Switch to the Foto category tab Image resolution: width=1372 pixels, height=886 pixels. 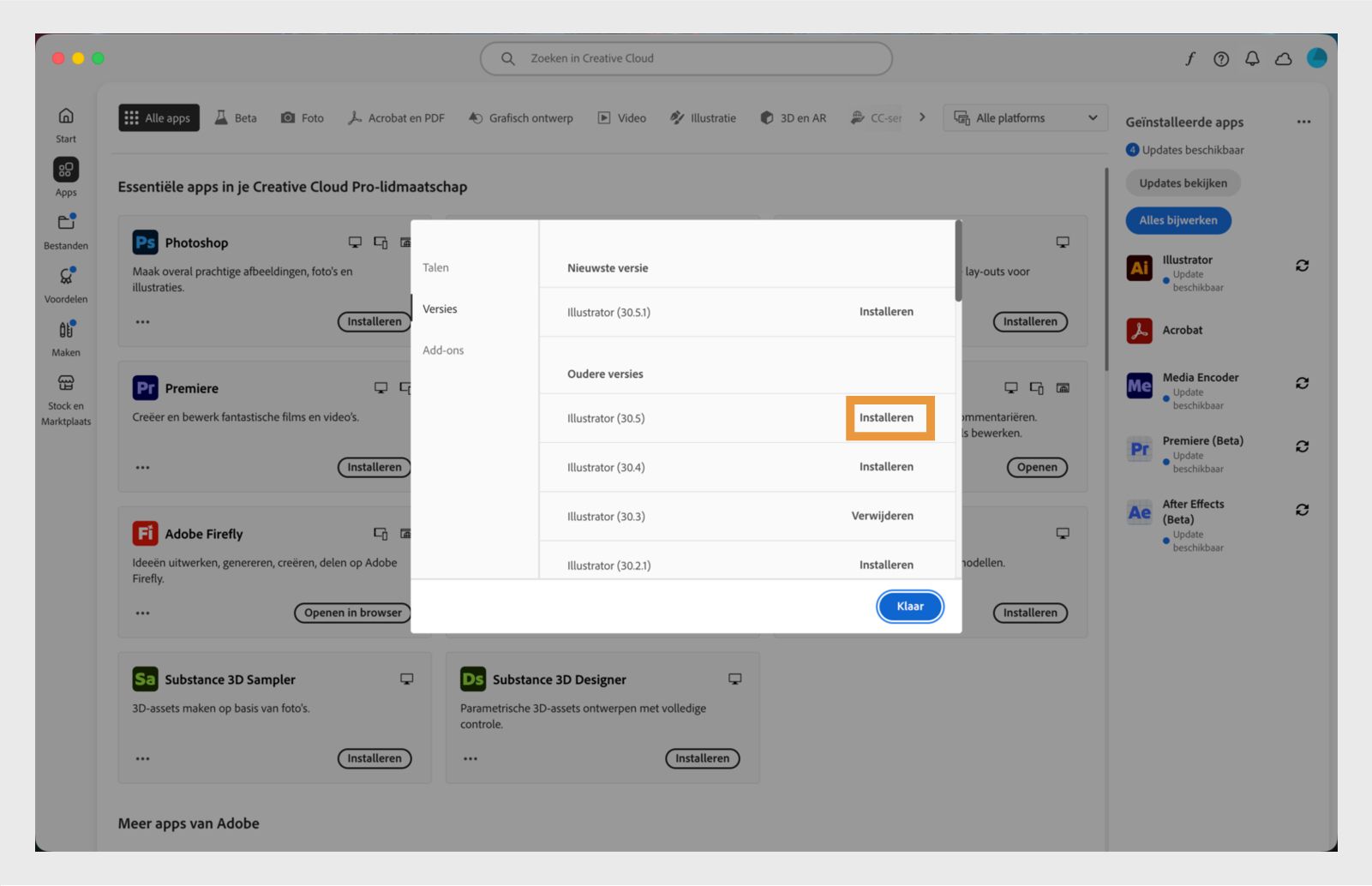coord(303,118)
